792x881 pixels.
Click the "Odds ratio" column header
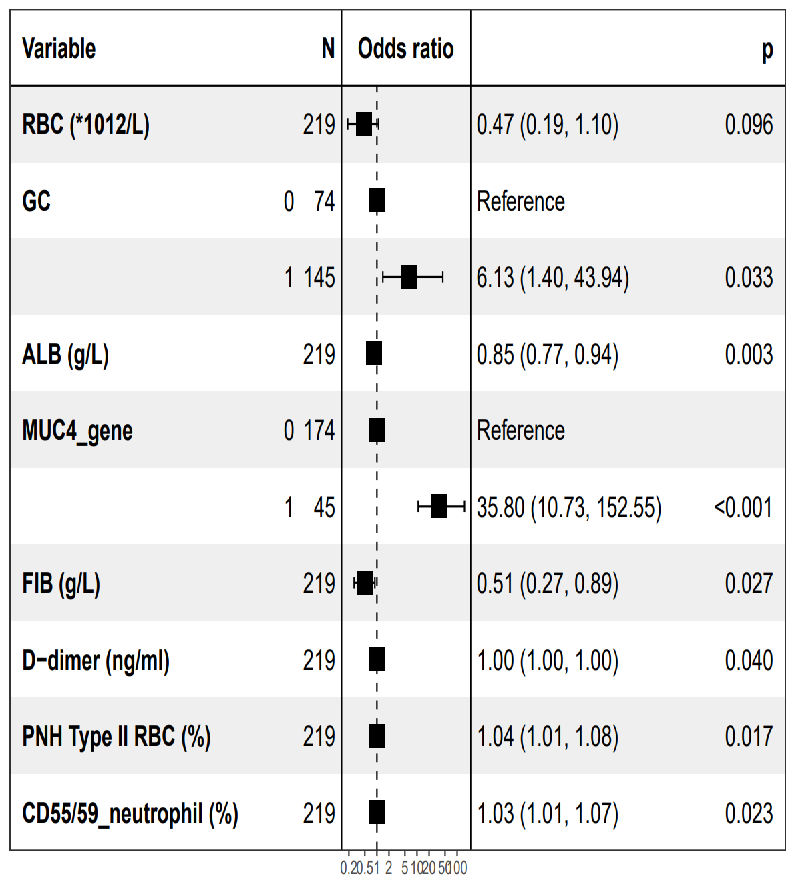point(405,49)
